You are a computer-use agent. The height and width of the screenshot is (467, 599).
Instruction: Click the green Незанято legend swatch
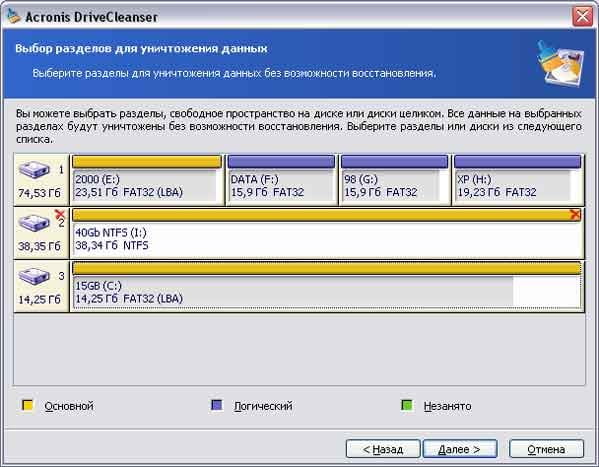coord(407,405)
